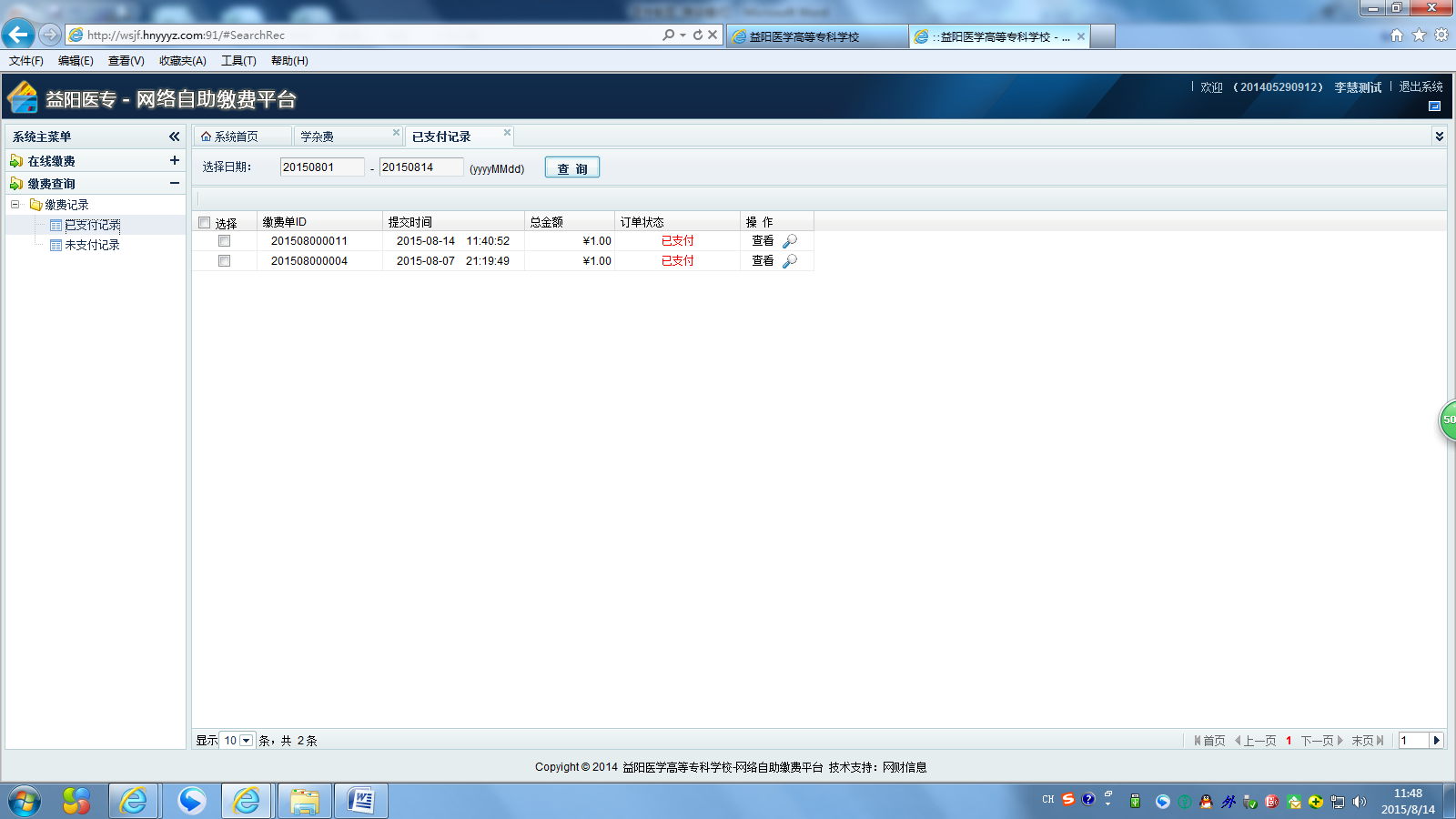Check the box for row 201508000004

(224, 261)
